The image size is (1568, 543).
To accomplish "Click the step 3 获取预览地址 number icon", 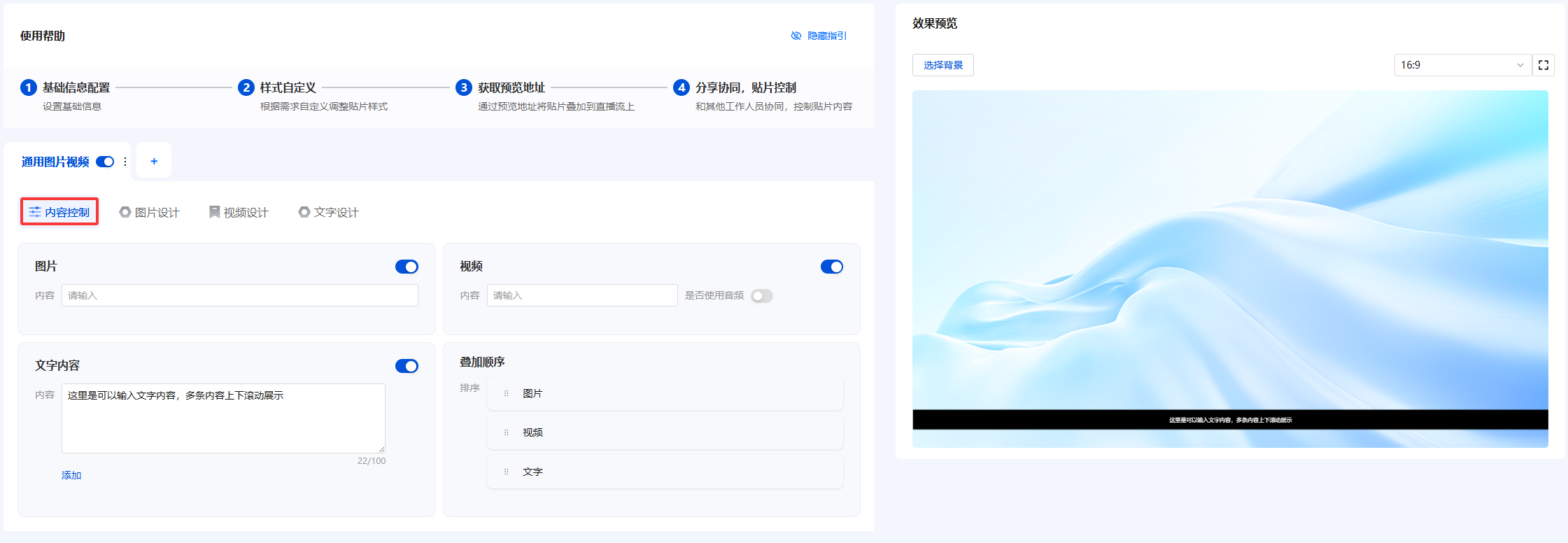I will [x=463, y=87].
